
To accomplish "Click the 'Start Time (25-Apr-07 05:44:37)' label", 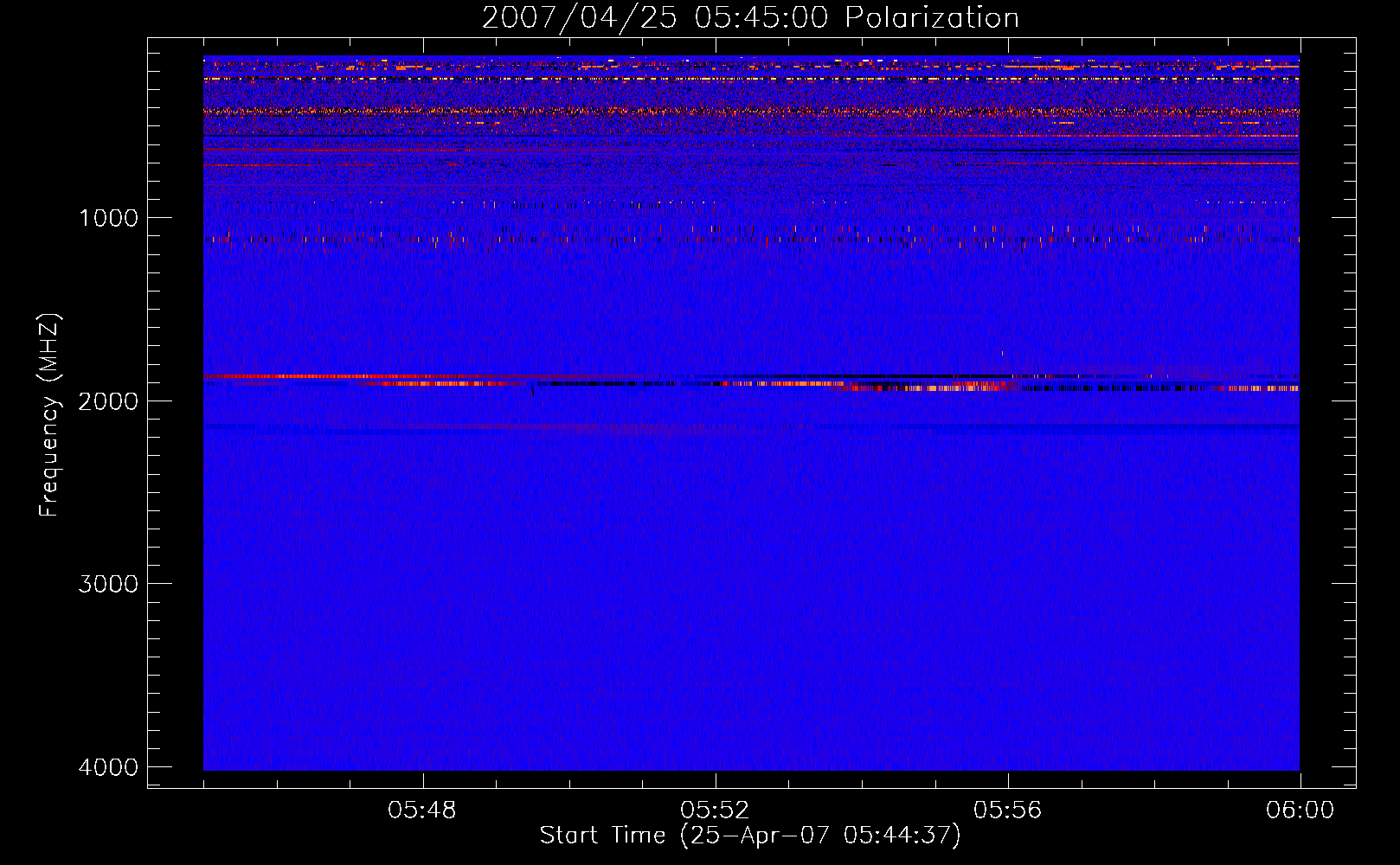I will click(x=750, y=836).
